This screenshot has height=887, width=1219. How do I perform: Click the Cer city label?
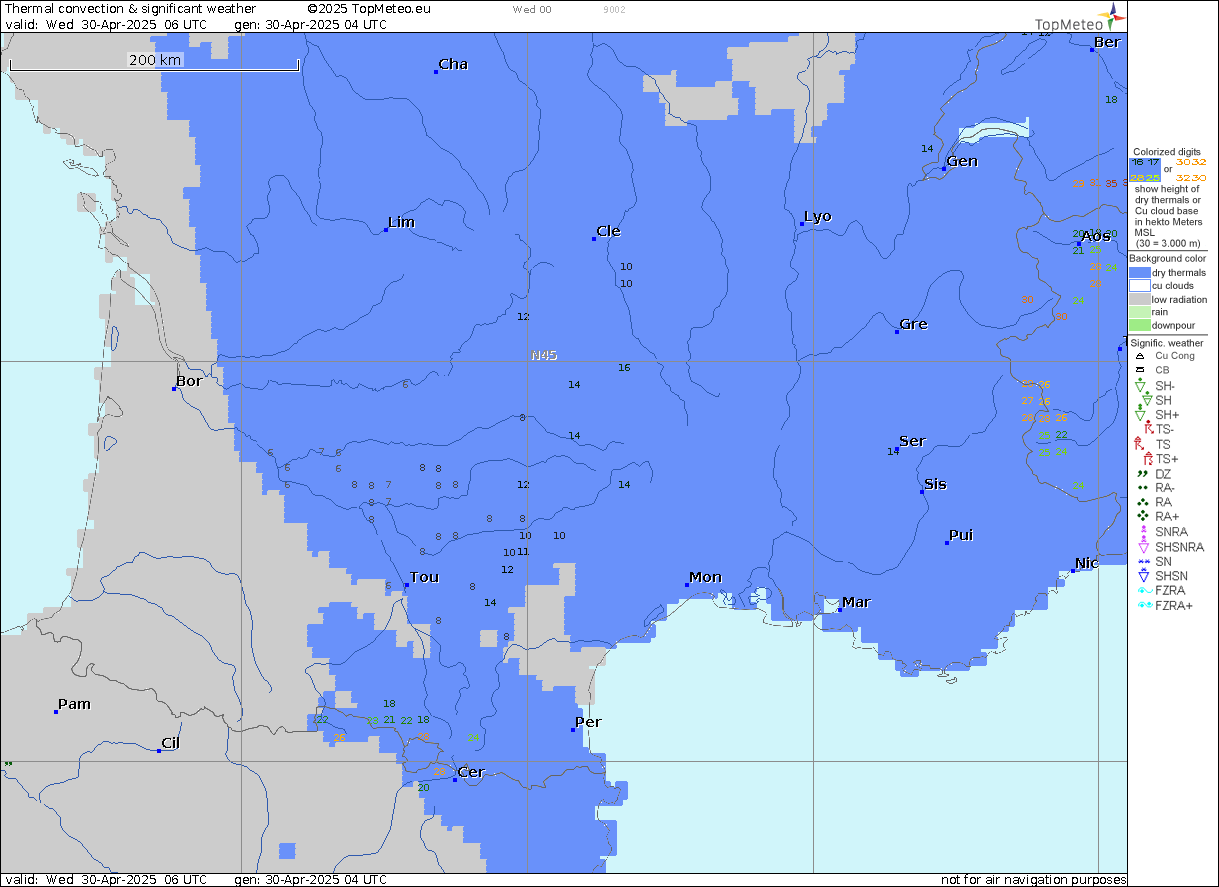(470, 772)
